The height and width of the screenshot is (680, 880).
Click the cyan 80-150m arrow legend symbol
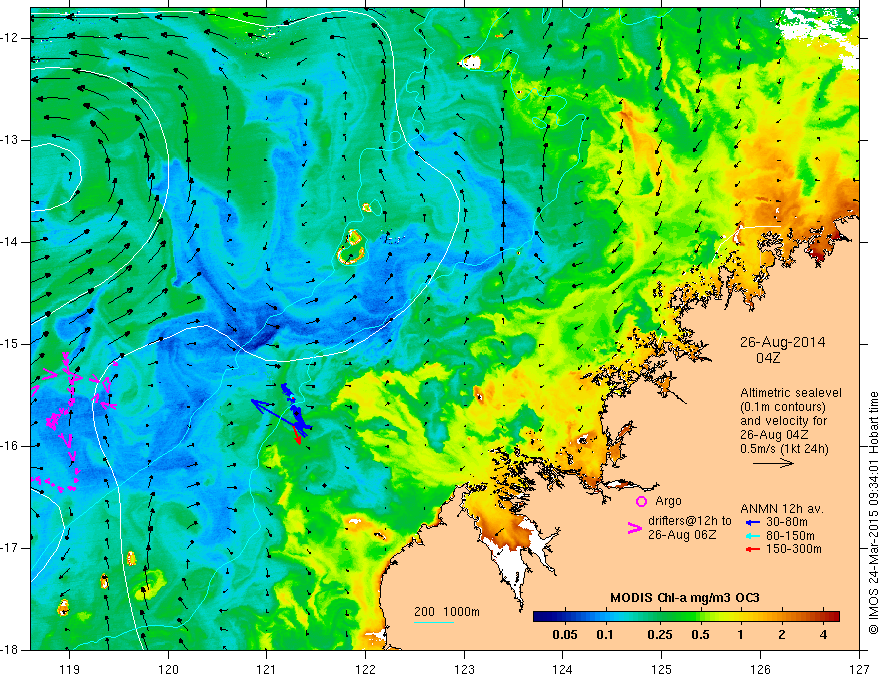point(752,536)
